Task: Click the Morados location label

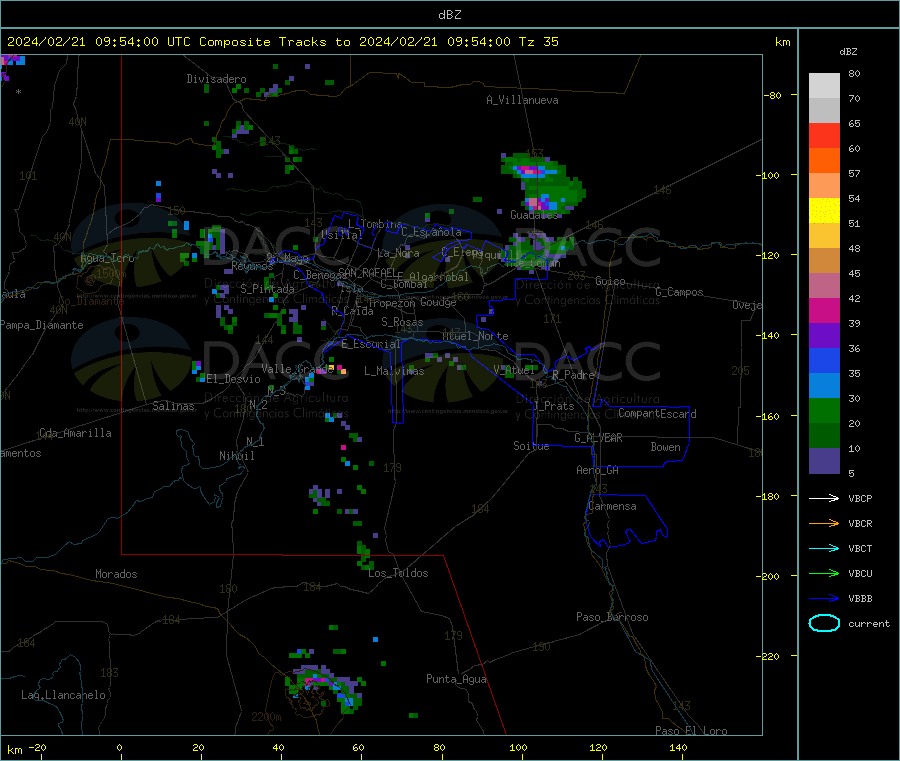Action: click(116, 574)
